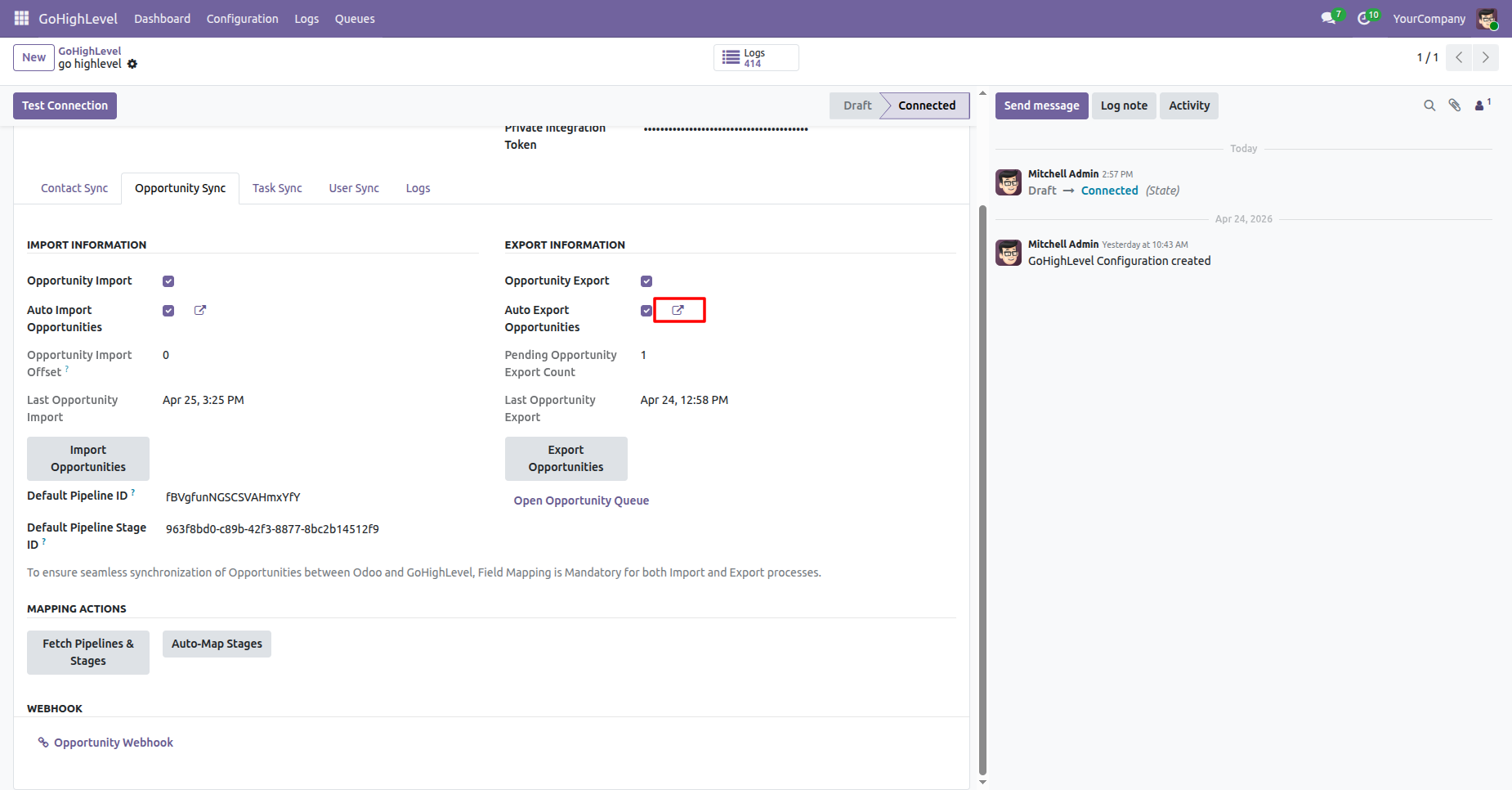Toggle the Opportunity Import checkbox

pos(168,281)
